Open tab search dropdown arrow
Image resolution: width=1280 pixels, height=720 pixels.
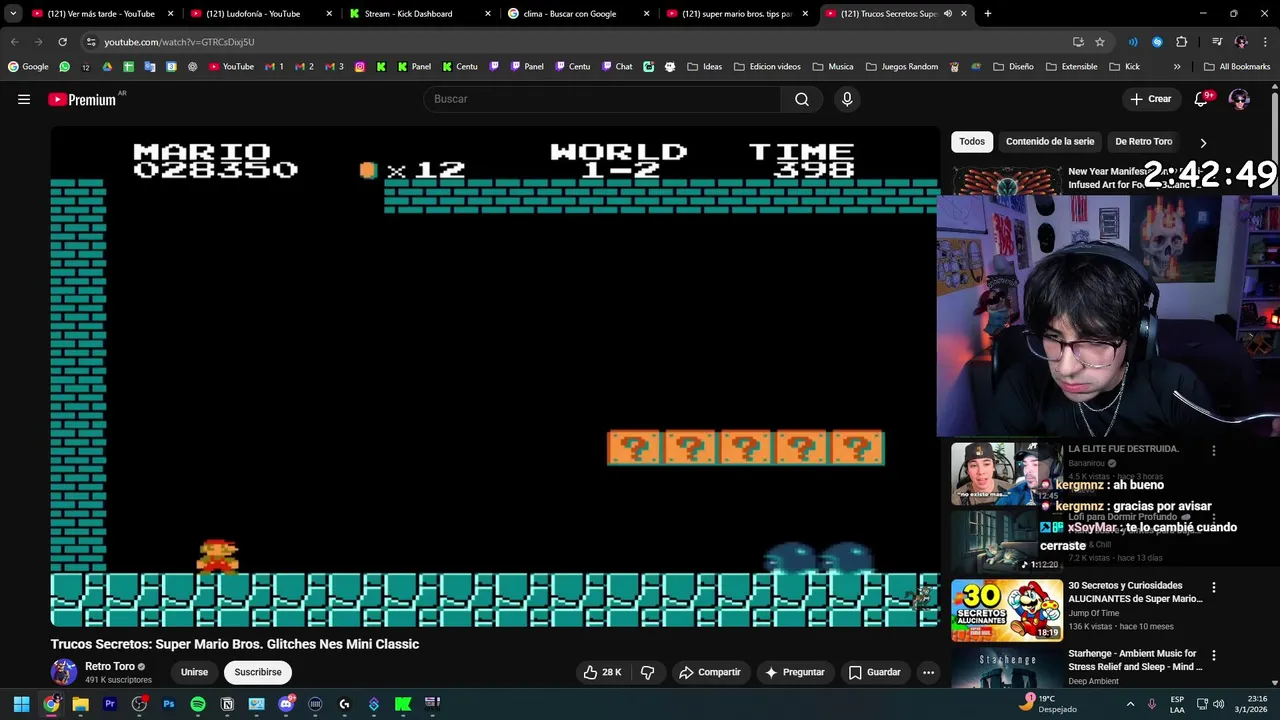point(12,14)
